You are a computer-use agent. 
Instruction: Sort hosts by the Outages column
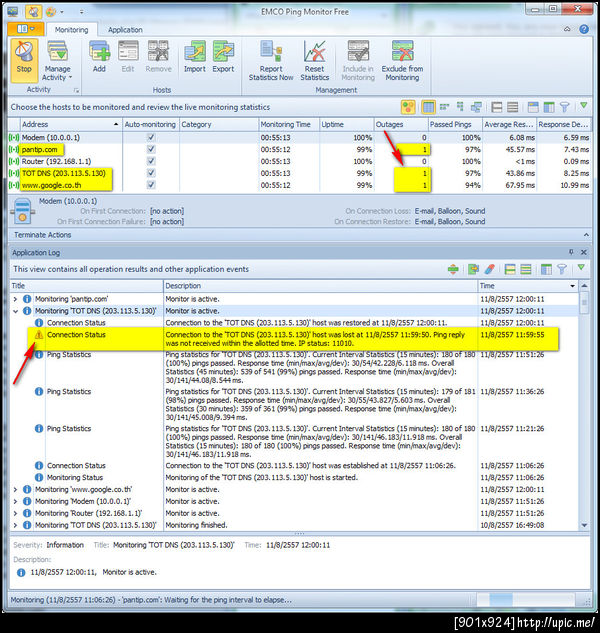click(401, 124)
